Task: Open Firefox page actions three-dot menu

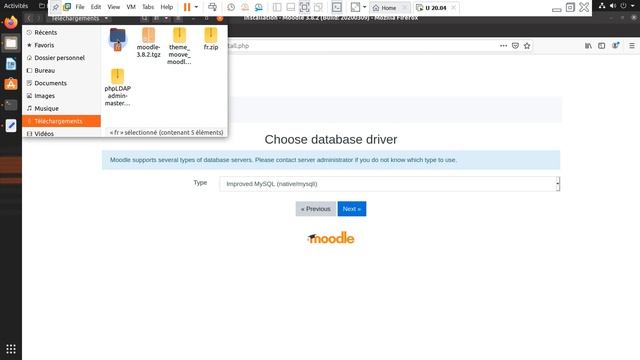Action: pyautogui.click(x=503, y=46)
